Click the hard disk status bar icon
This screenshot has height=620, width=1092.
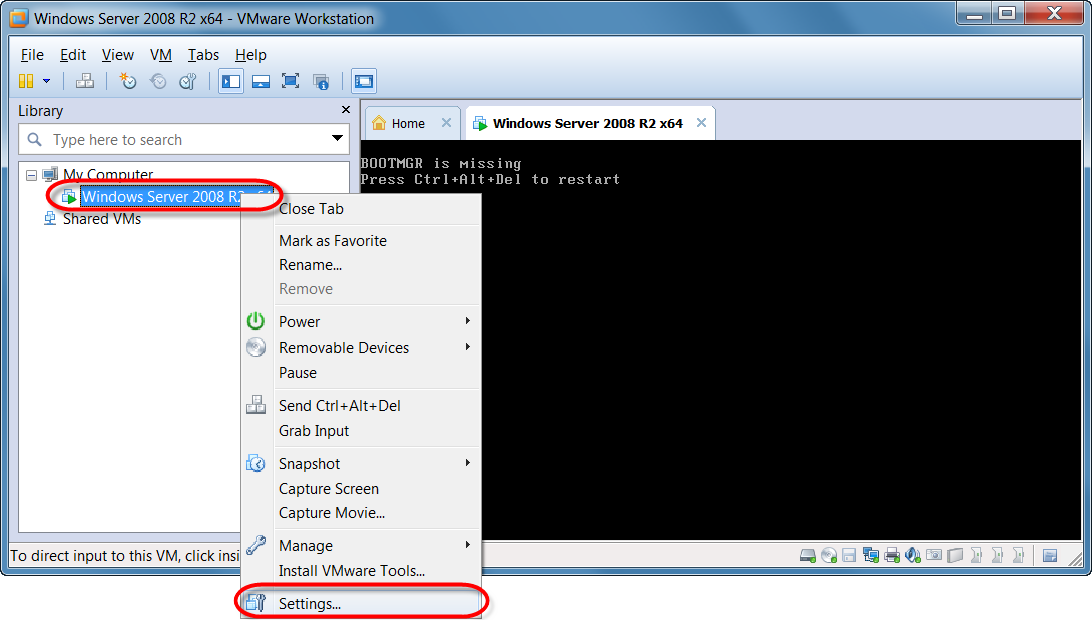click(807, 555)
